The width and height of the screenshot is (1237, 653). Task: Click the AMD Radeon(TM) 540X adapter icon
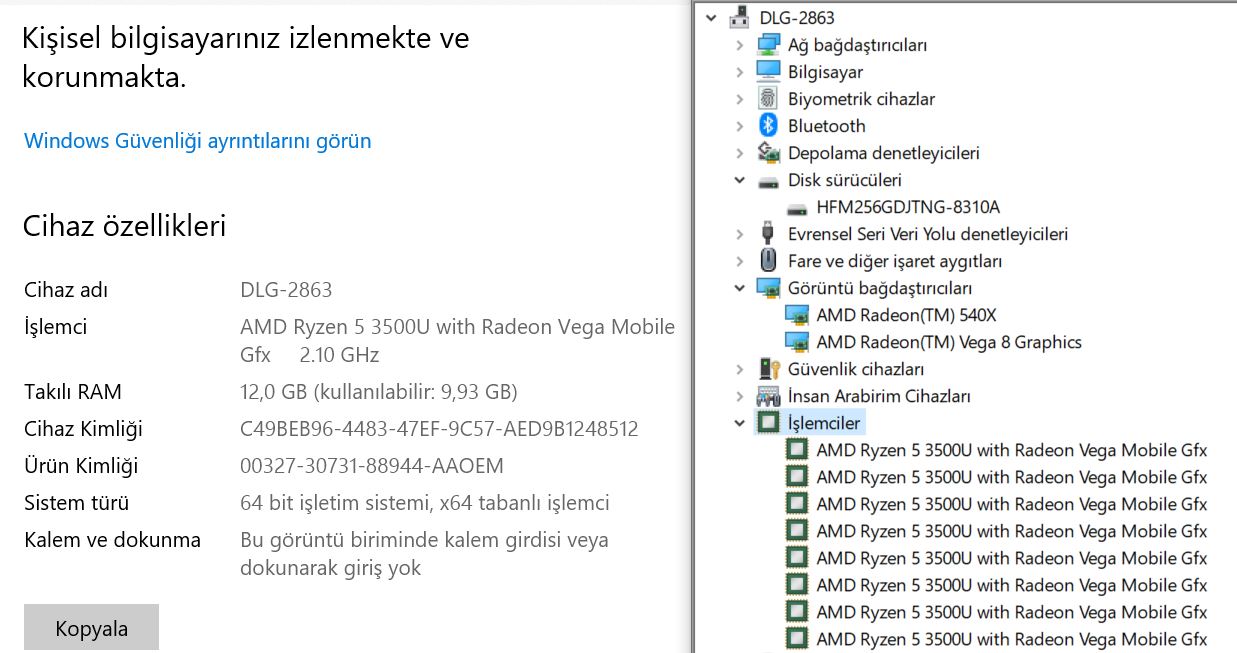tap(797, 315)
